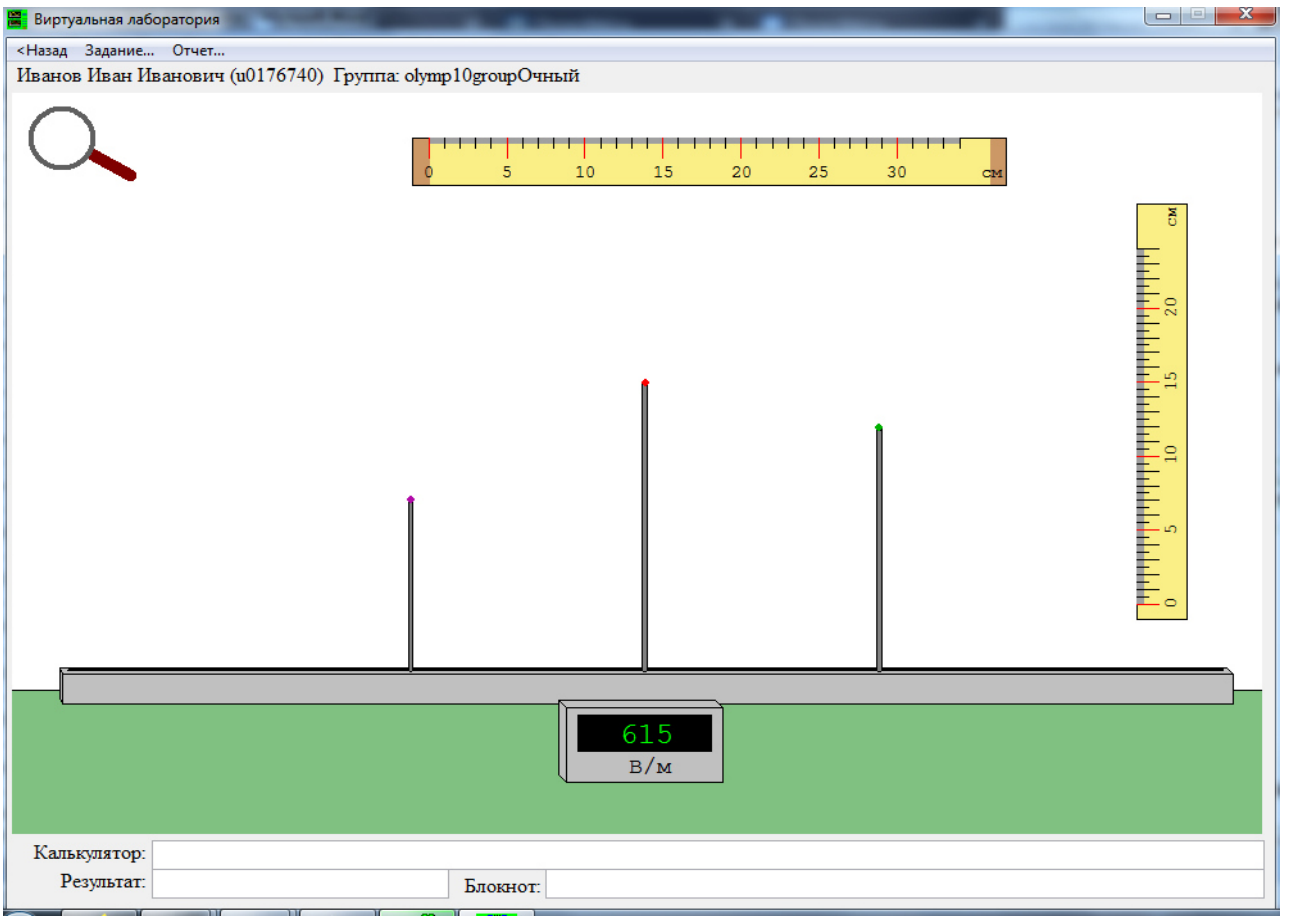Minimize the Виртуальная лаборатория window
This screenshot has height=918, width=1290.
point(1164,15)
